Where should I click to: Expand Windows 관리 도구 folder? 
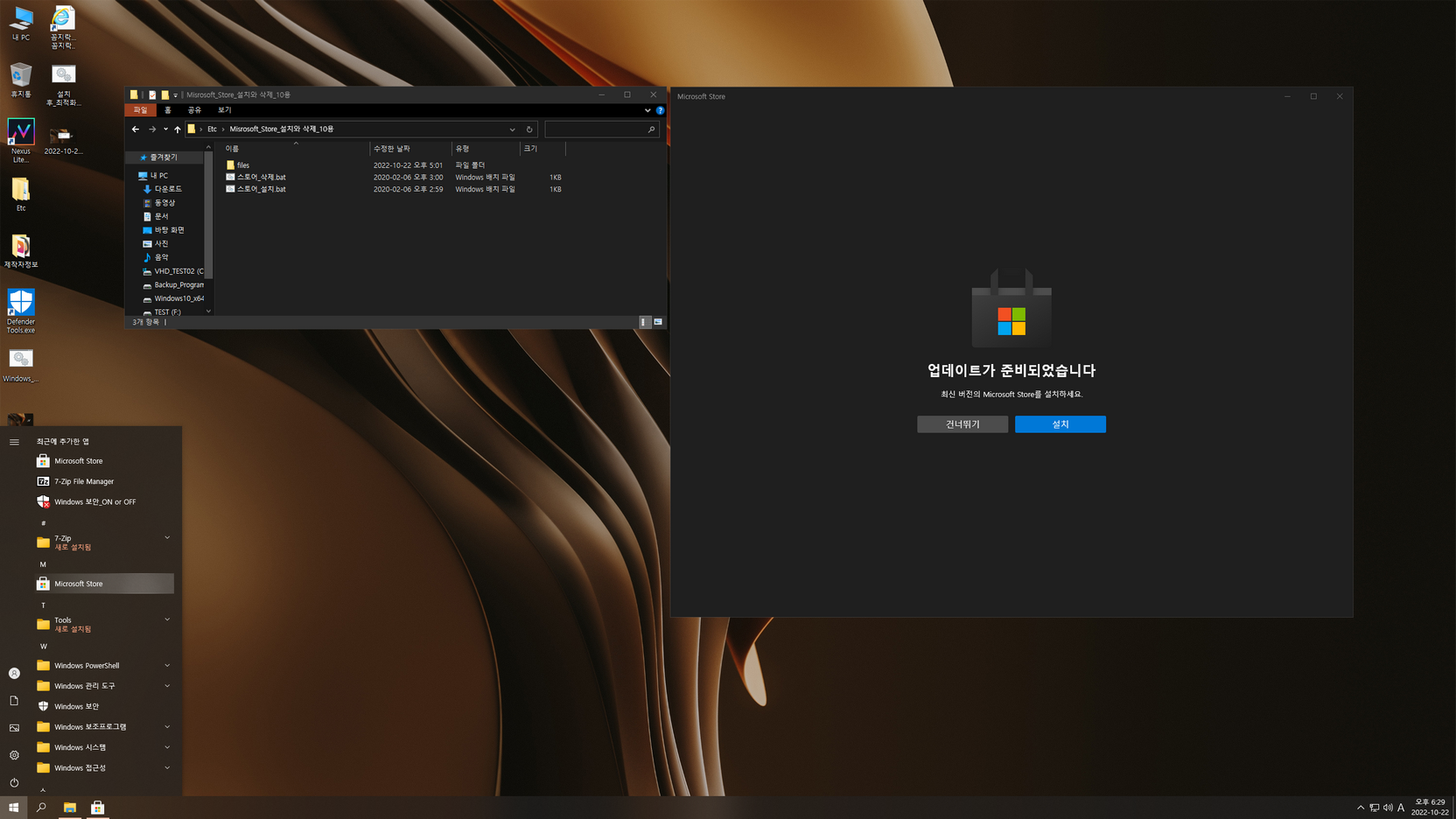click(x=105, y=686)
